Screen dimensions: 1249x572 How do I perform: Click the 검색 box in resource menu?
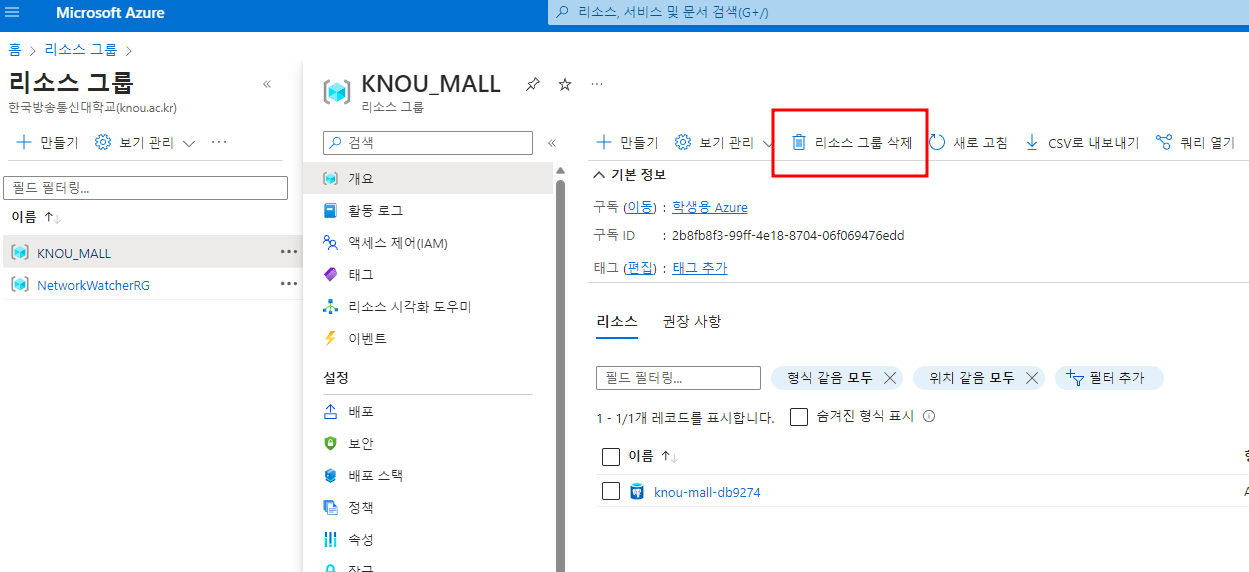[428, 143]
